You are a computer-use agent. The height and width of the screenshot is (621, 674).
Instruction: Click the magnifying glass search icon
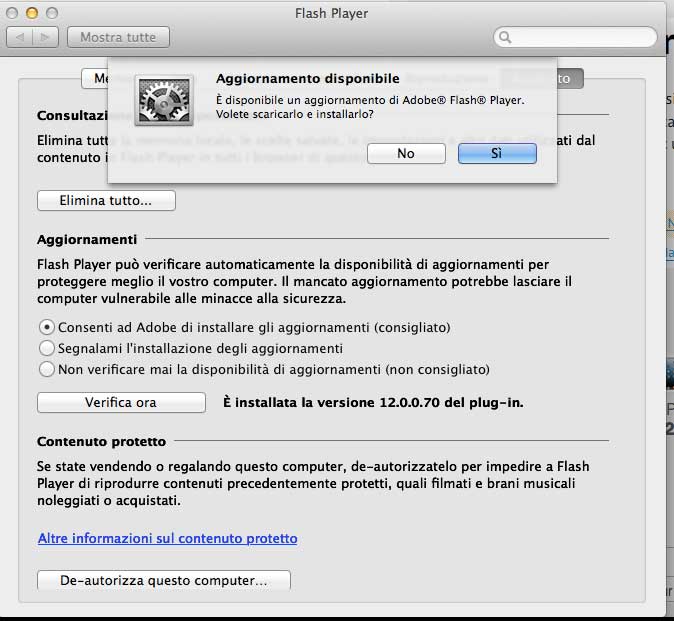(506, 37)
